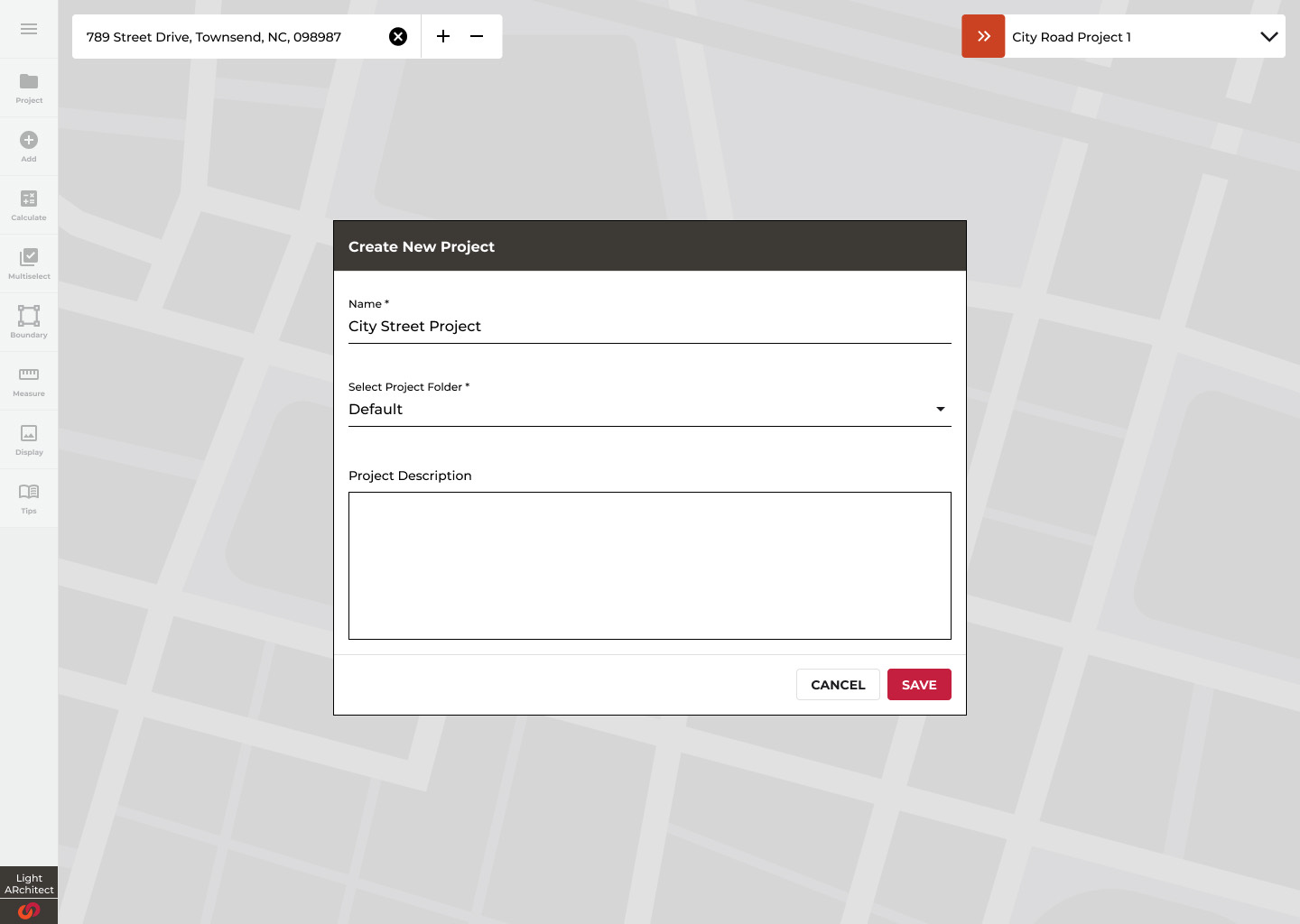
Task: Activate the Multiselect tool
Action: coord(29,264)
